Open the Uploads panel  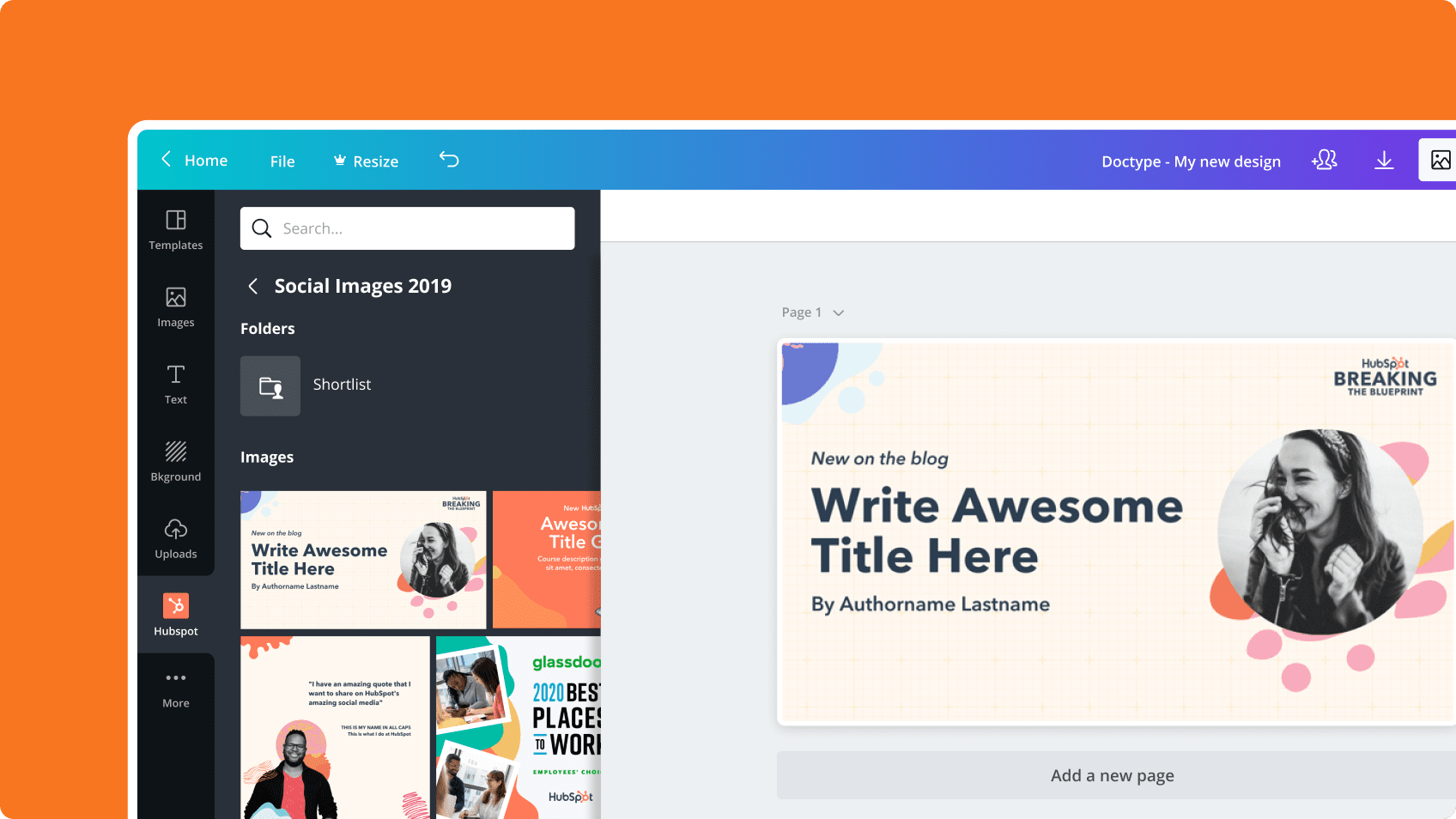pos(175,538)
